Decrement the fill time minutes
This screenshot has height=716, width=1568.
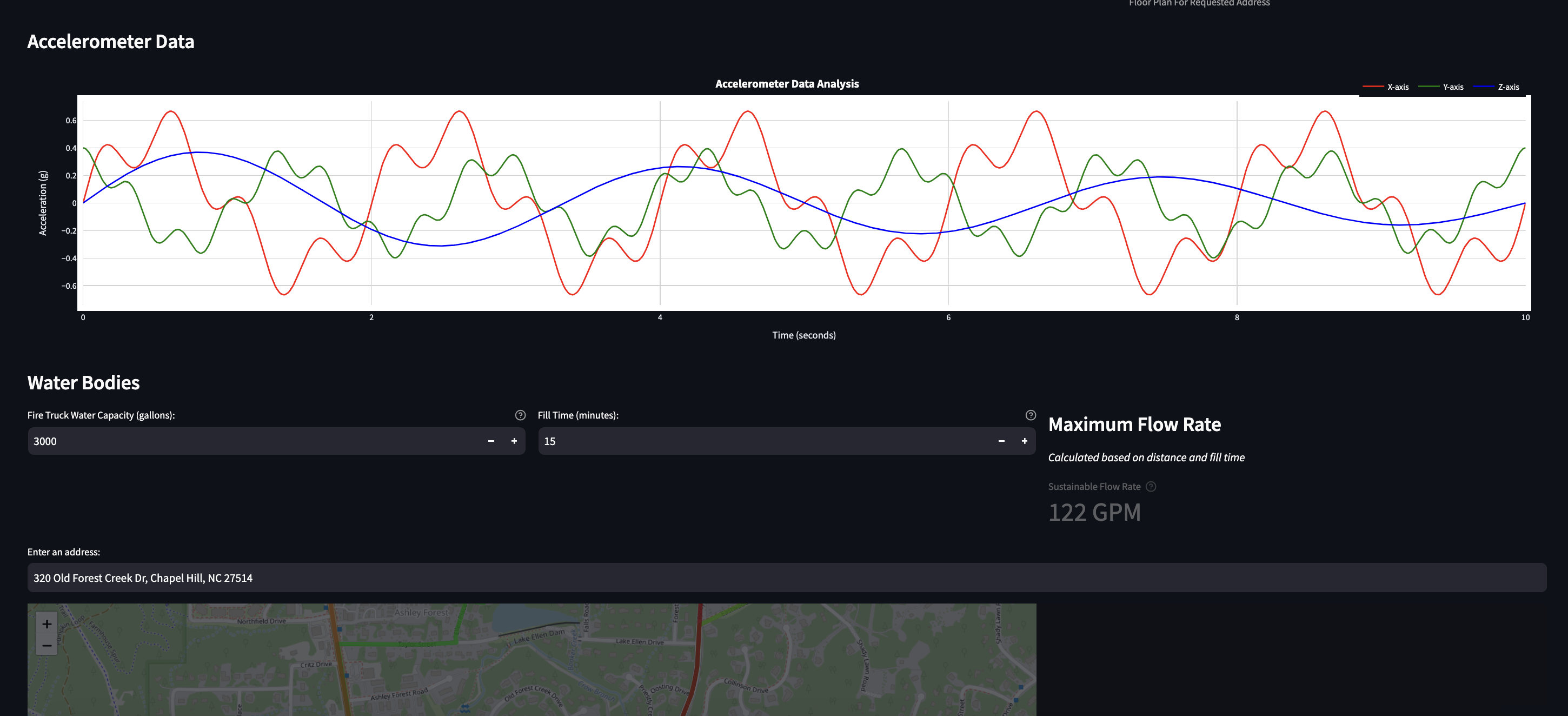pyautogui.click(x=1001, y=441)
